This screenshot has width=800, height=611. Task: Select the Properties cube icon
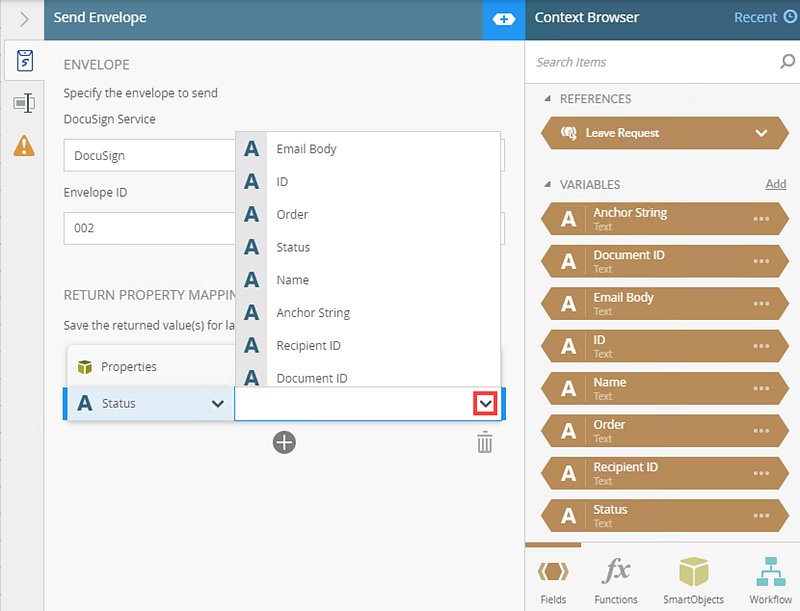(x=85, y=367)
